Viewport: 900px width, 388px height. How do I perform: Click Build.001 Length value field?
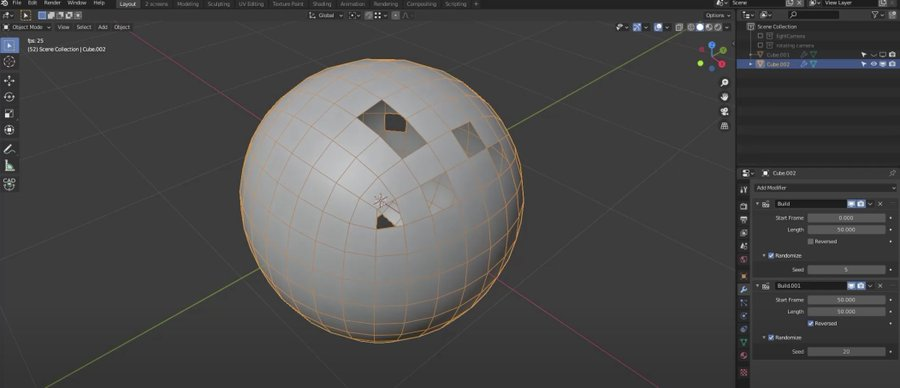[x=846, y=312]
